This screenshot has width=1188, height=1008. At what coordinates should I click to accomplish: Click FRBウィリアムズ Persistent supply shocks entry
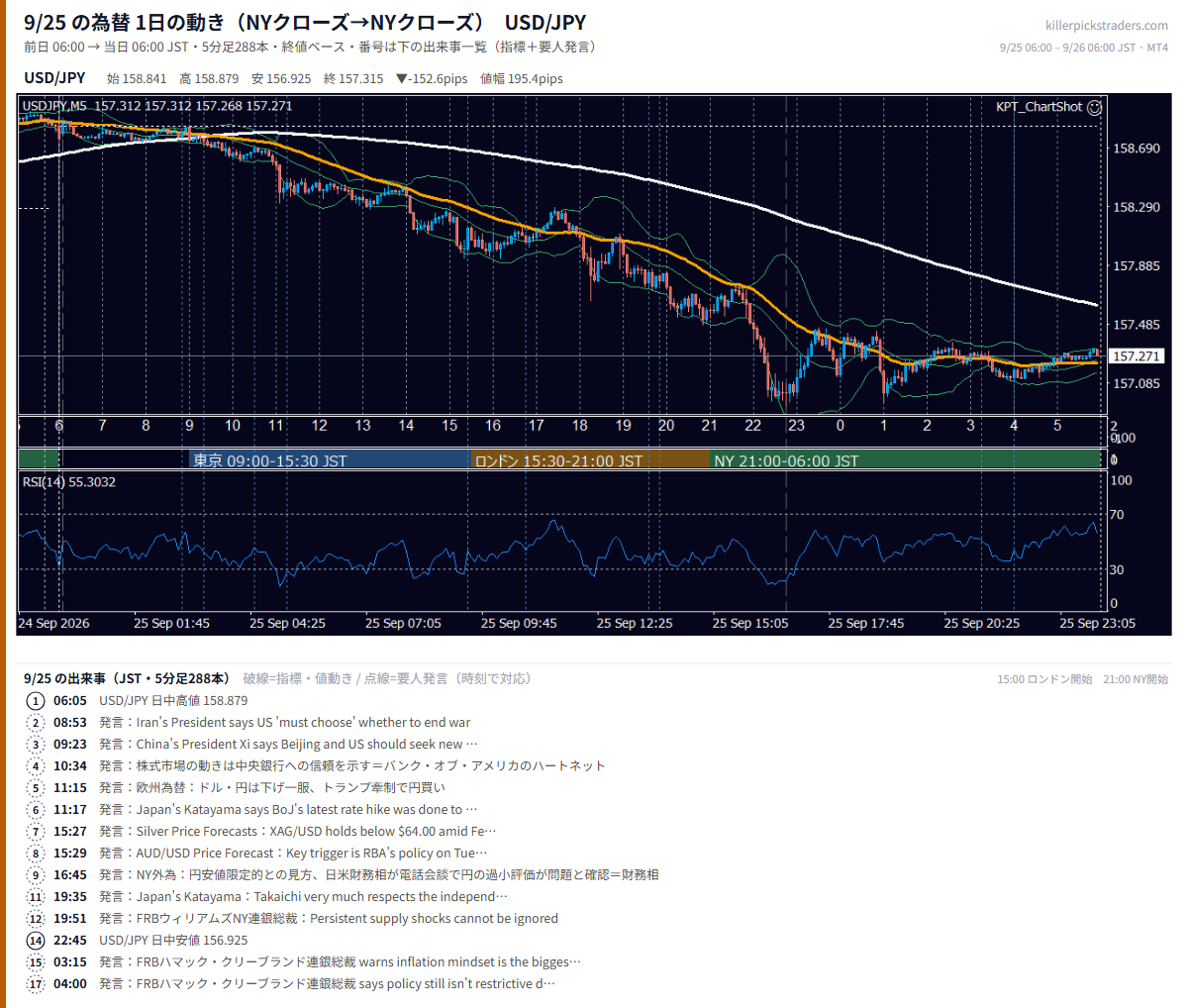pyautogui.click(x=329, y=919)
